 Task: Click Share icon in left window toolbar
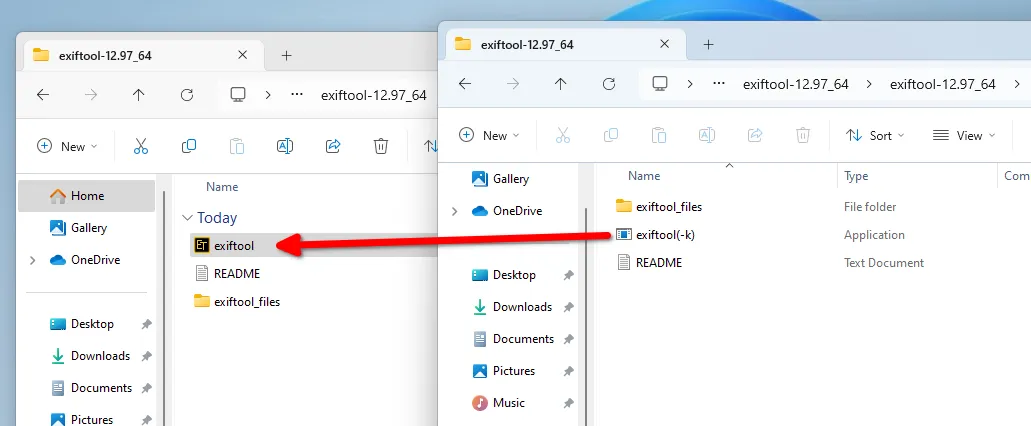[333, 146]
